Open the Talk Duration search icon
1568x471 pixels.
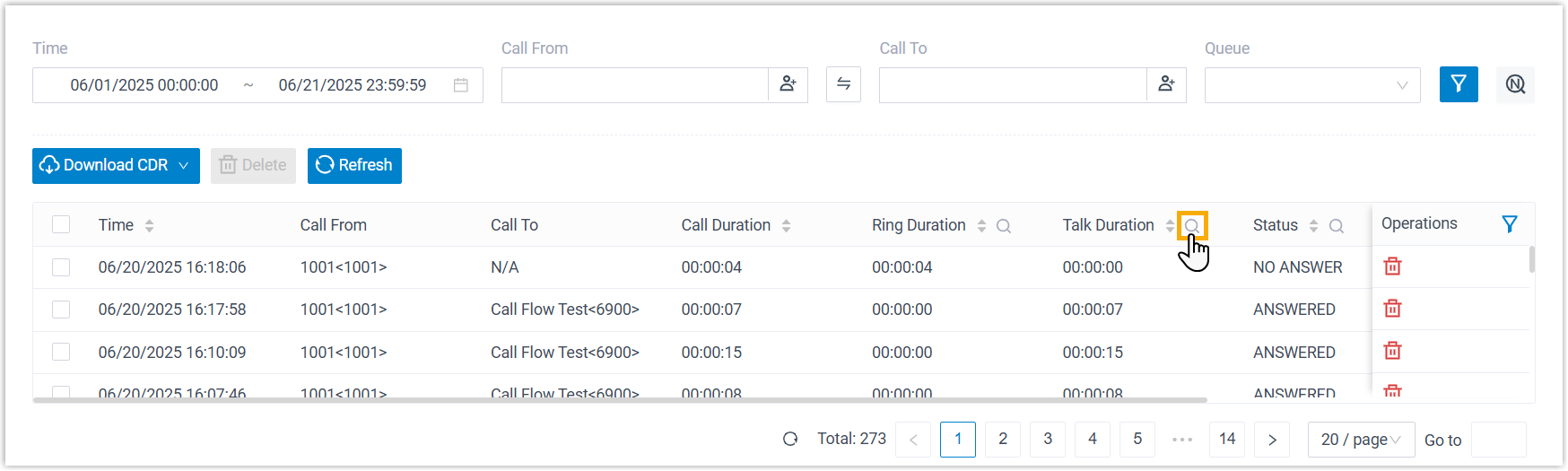pos(1191,226)
